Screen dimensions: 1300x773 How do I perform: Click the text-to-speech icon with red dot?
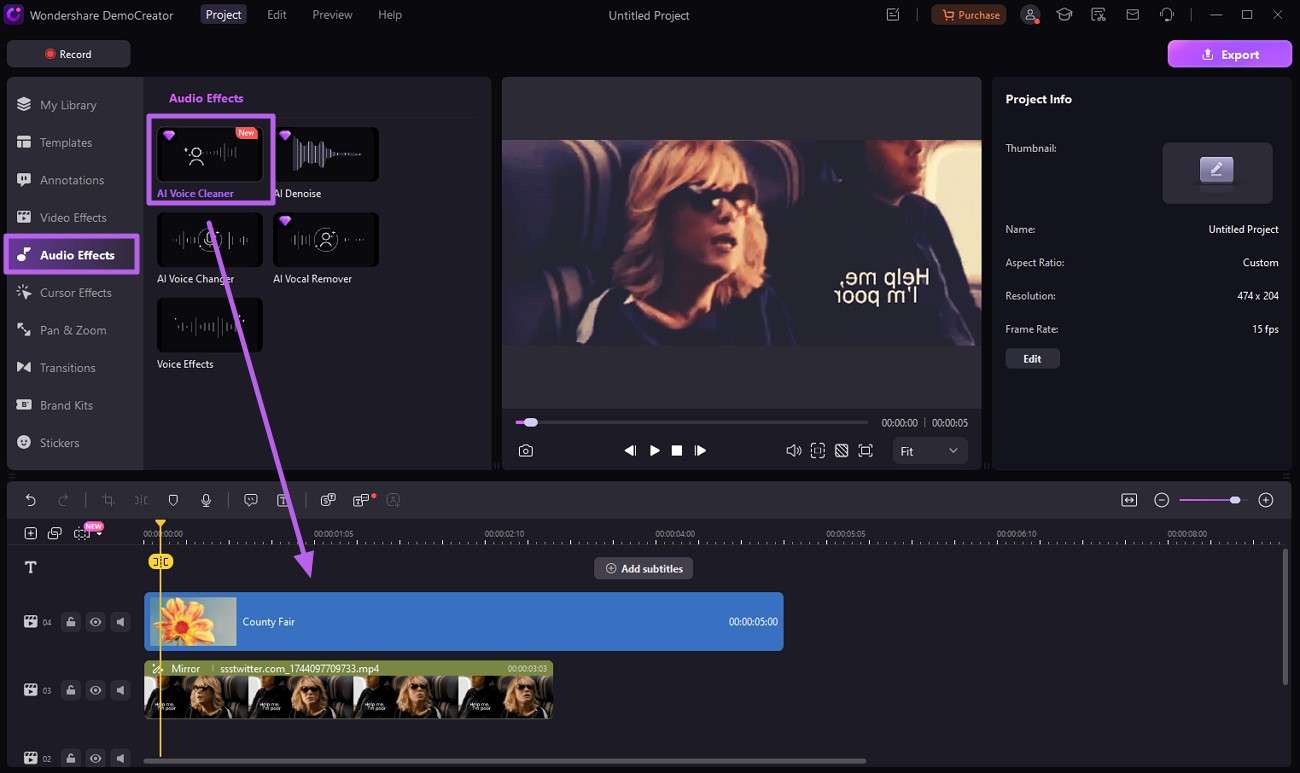[x=362, y=500]
